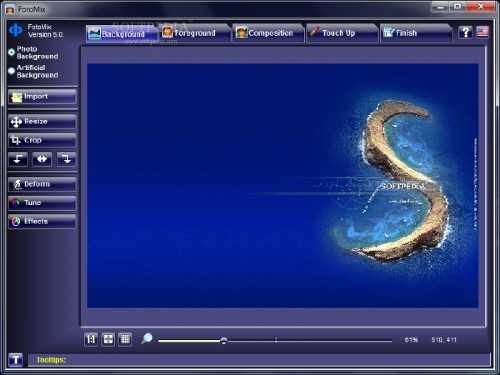Click the rotate left icon button
The image size is (500, 375).
18,159
